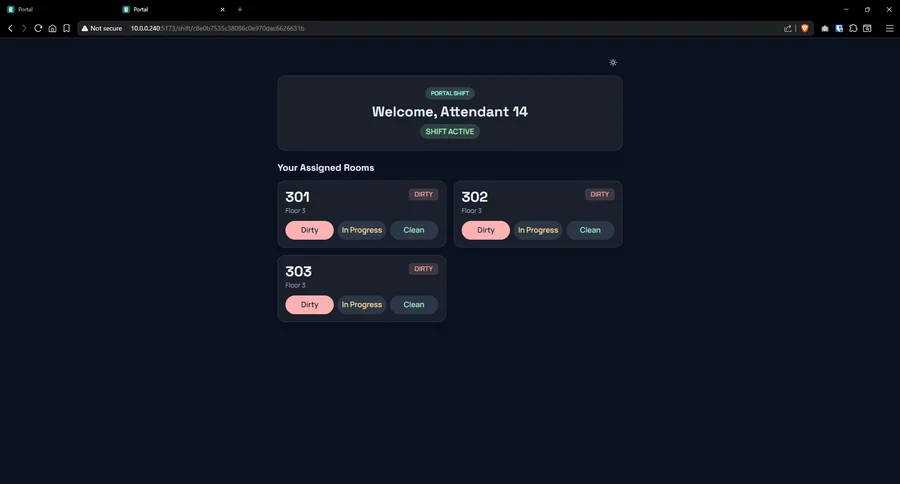Open the rightmost toolbar extension icon by the menu

point(867,28)
